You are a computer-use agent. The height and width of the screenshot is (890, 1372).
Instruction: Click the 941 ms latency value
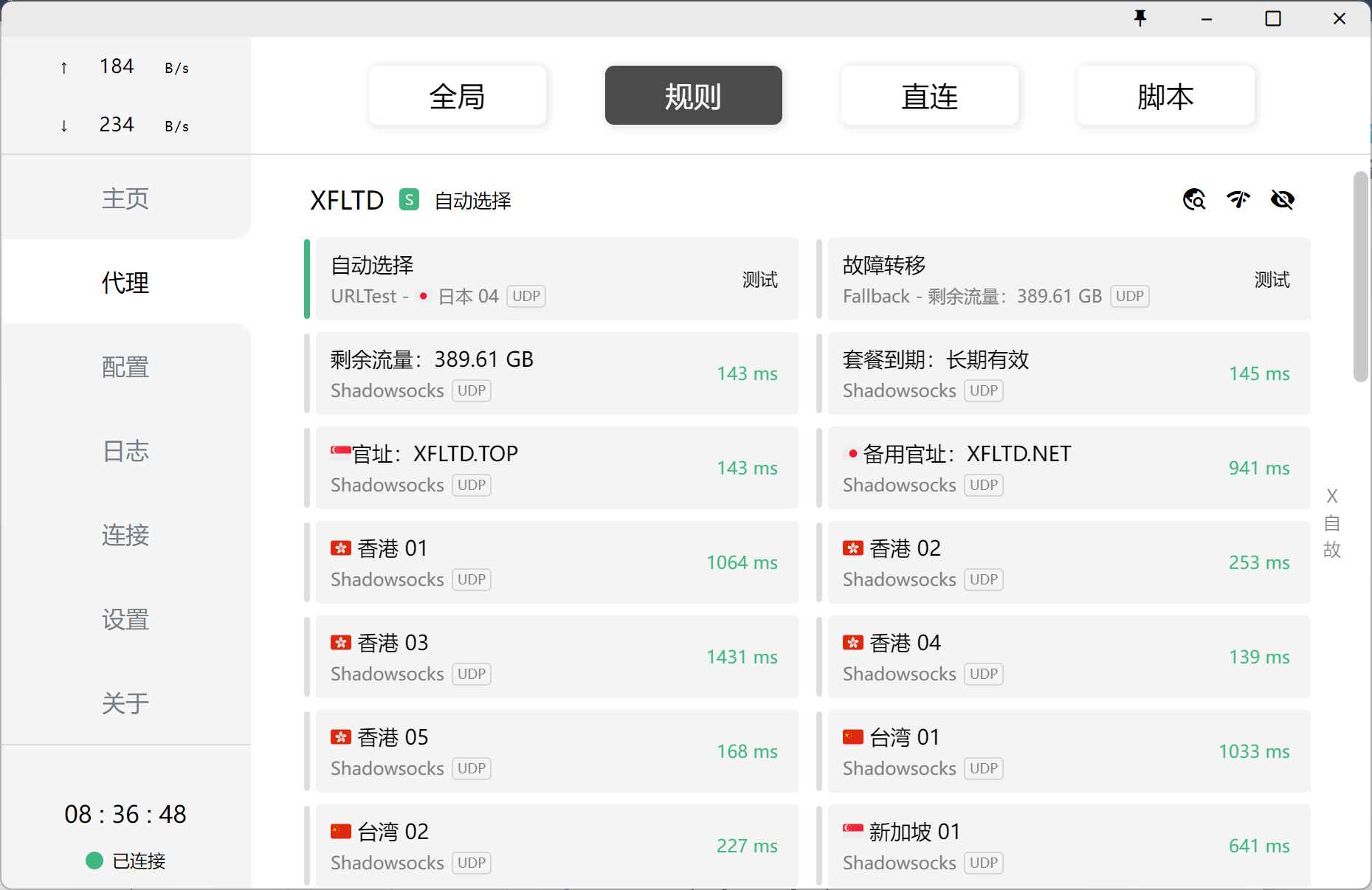point(1259,468)
